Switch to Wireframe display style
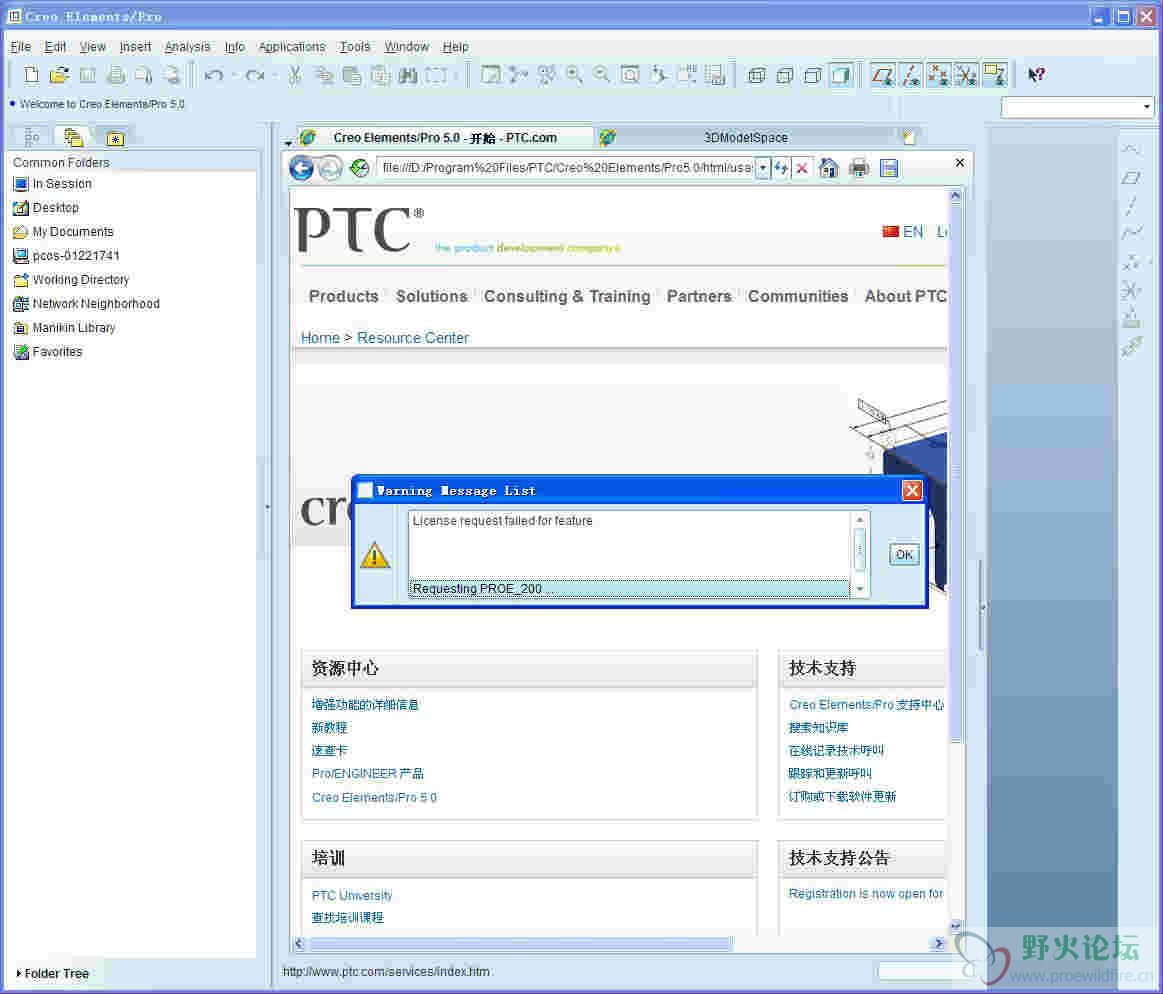The width and height of the screenshot is (1163, 994). pos(757,75)
